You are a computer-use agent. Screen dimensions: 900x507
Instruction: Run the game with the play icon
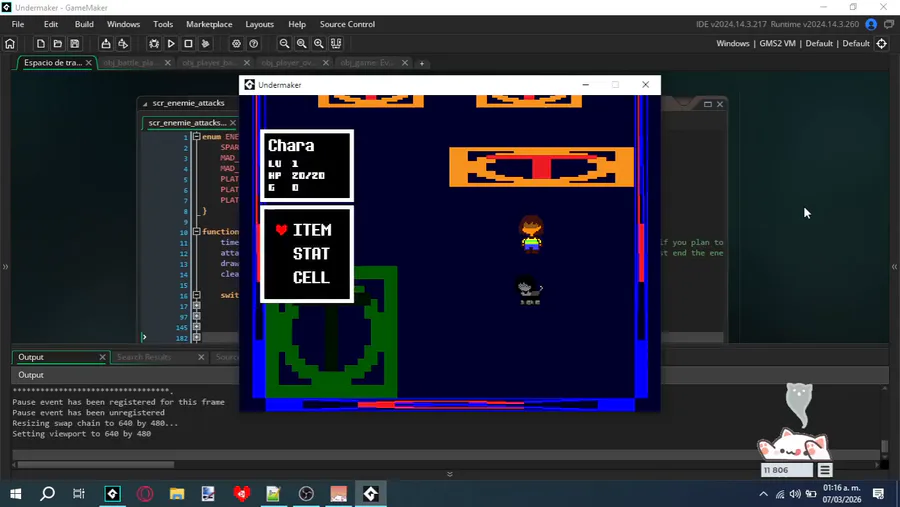click(171, 44)
